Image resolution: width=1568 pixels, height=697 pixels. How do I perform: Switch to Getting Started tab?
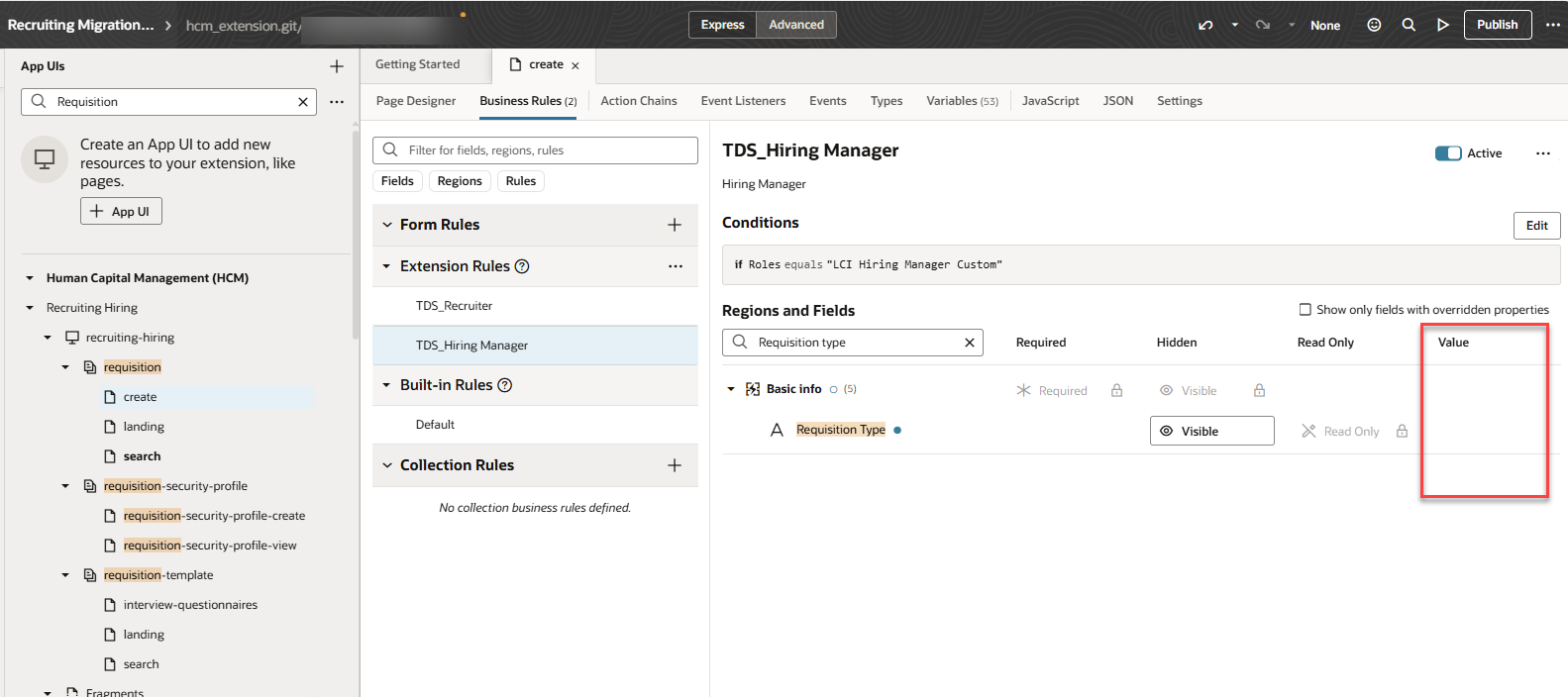tap(417, 64)
